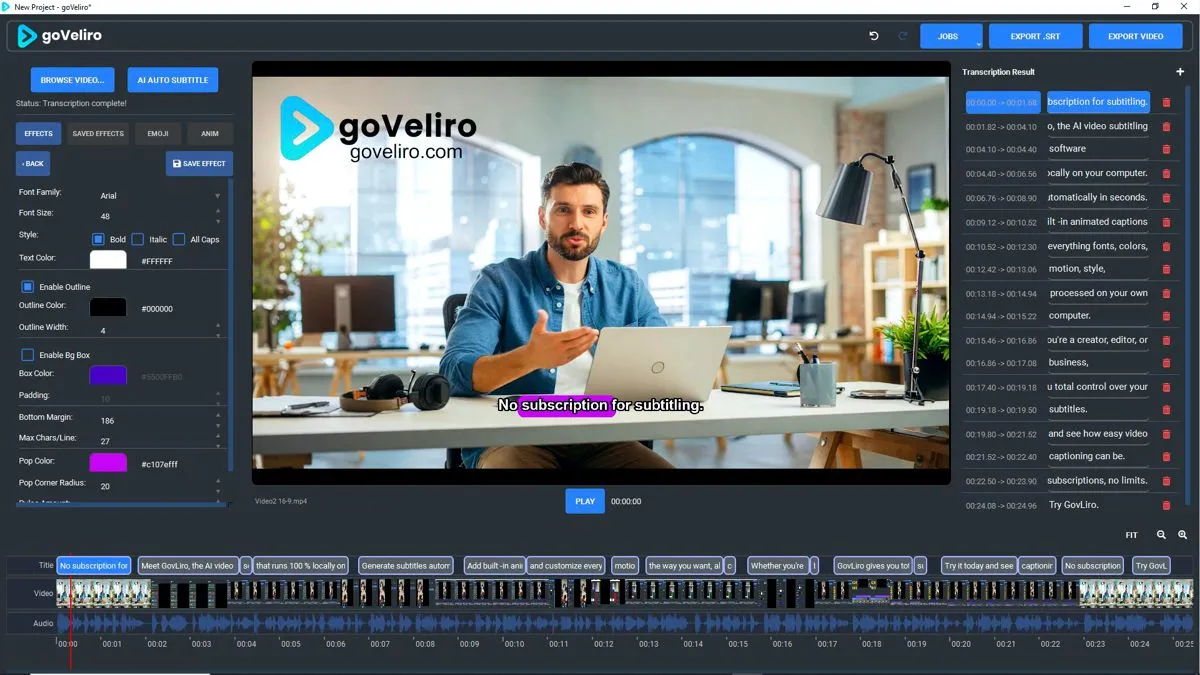Toggle the Enable Outline checkbox
This screenshot has width=1200, height=675.
tap(28, 287)
